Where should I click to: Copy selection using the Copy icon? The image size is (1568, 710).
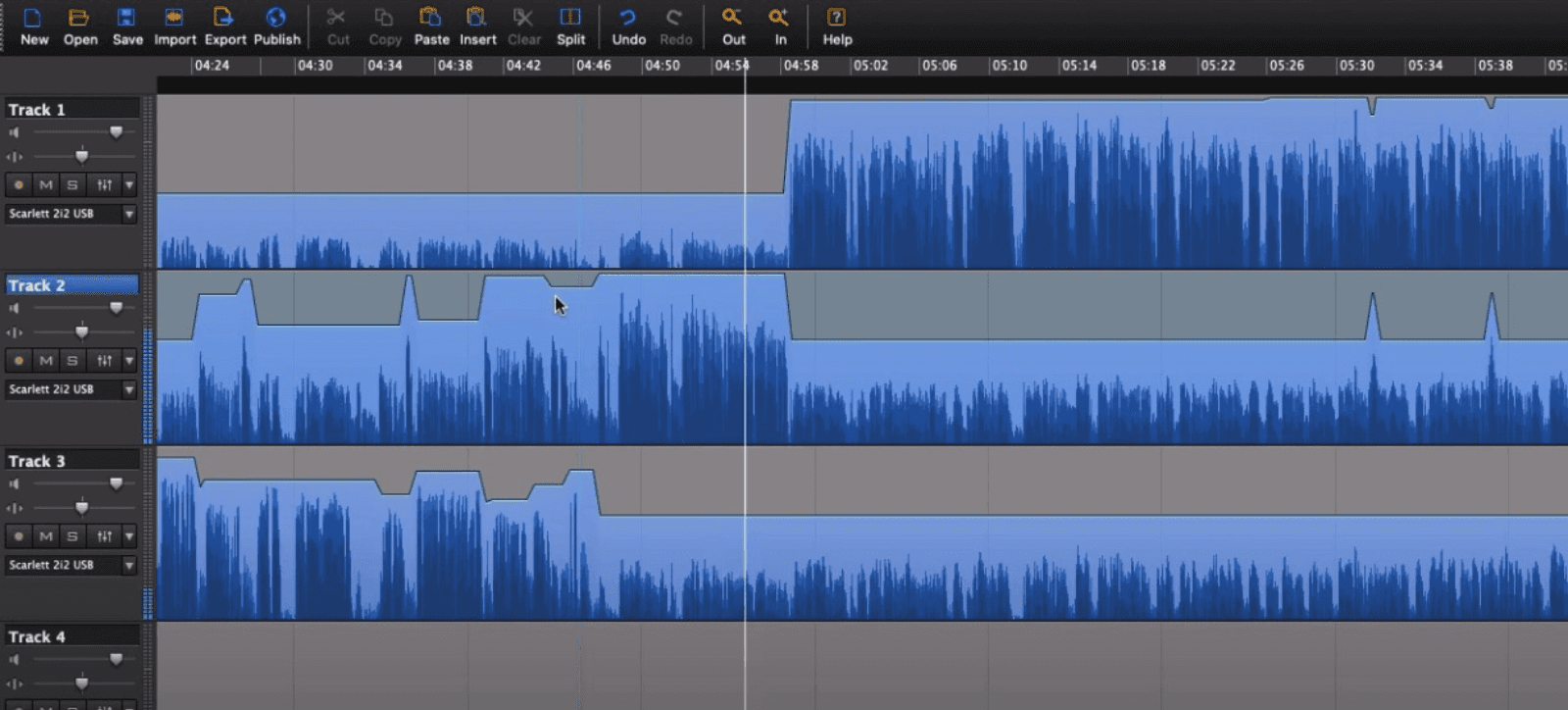(384, 18)
